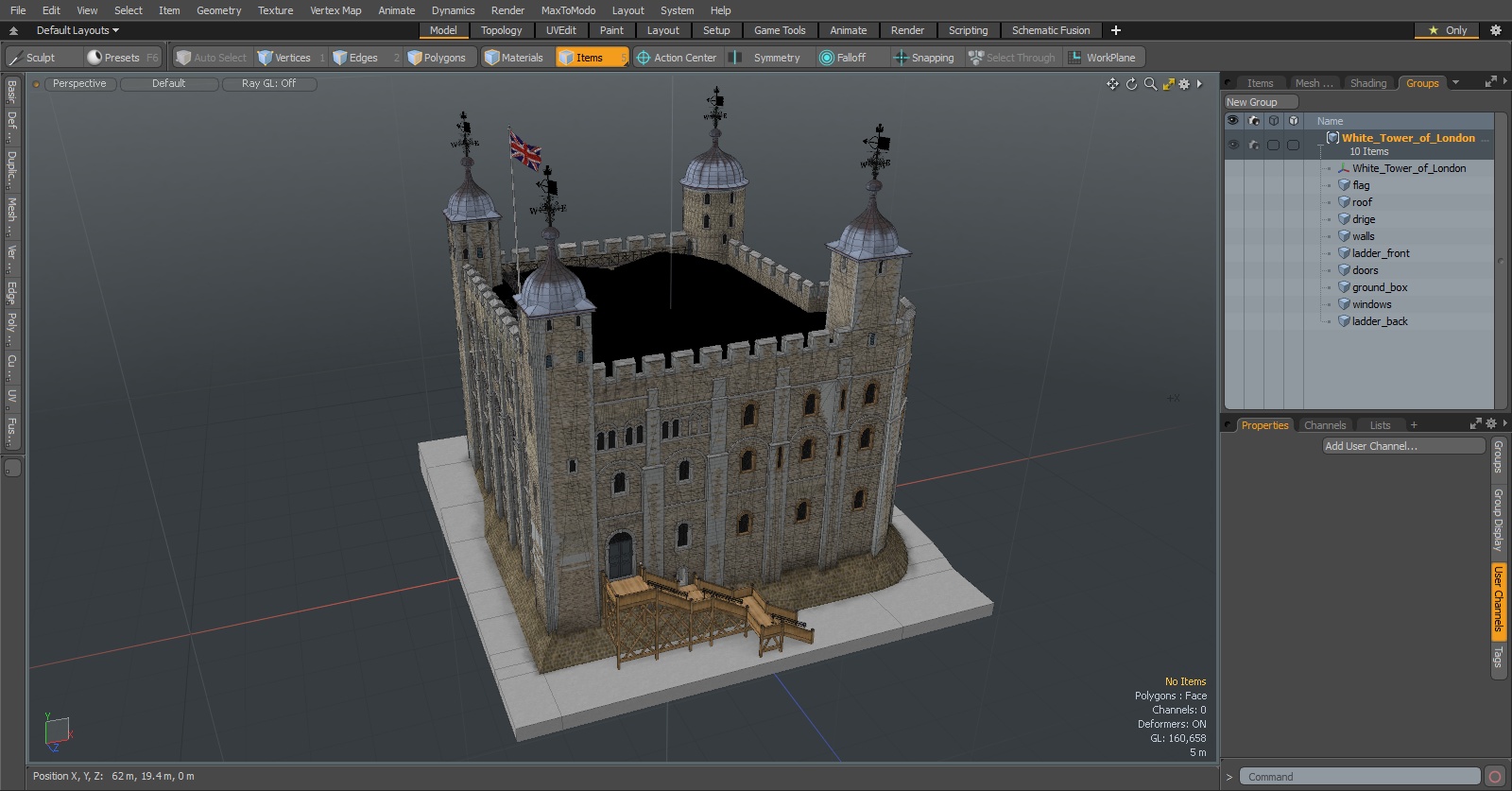Toggle visibility eye of White_Tower_of_London group
The image size is (1512, 791).
click(x=1233, y=145)
